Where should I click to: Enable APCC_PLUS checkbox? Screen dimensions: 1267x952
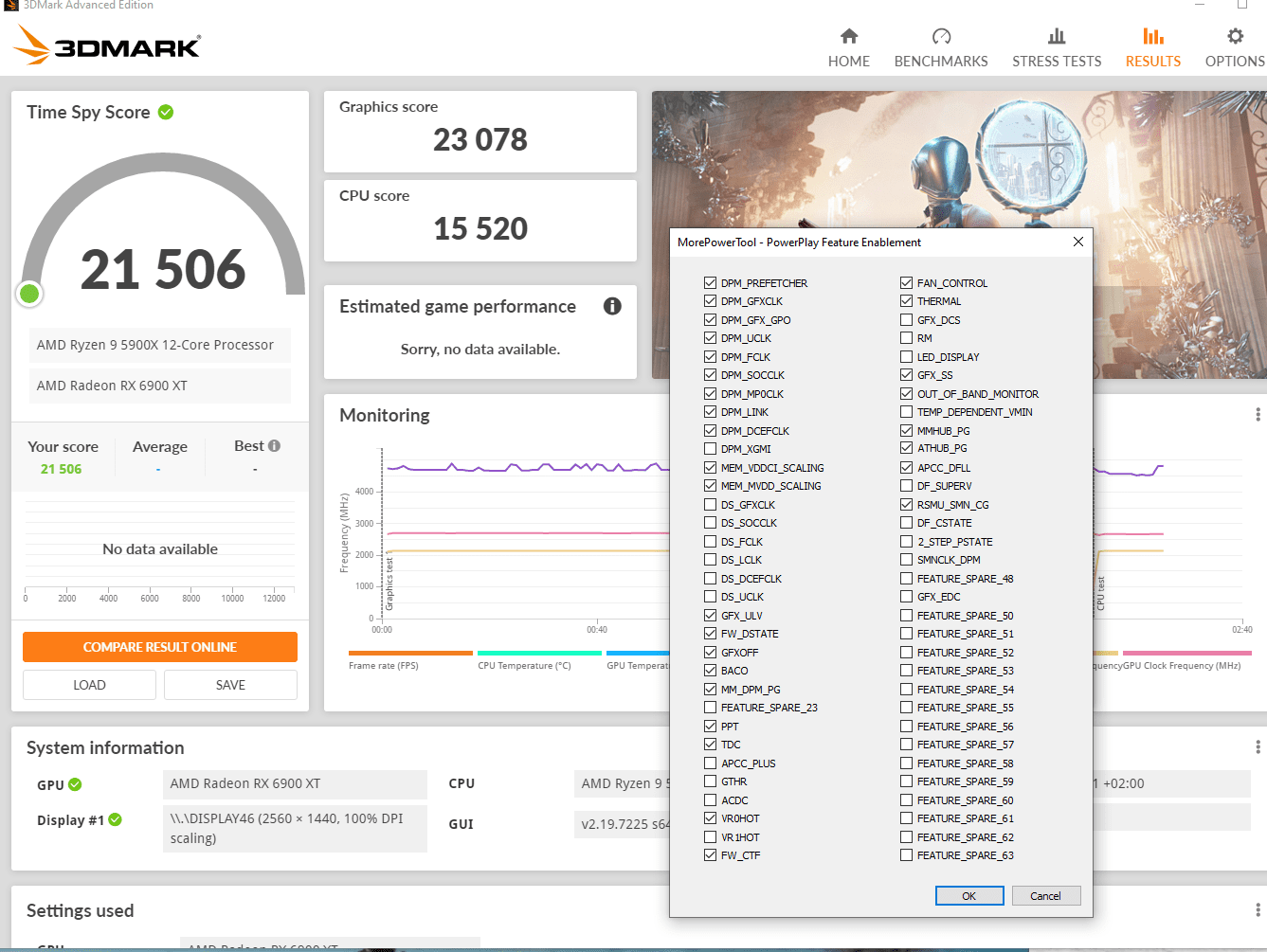(x=710, y=763)
